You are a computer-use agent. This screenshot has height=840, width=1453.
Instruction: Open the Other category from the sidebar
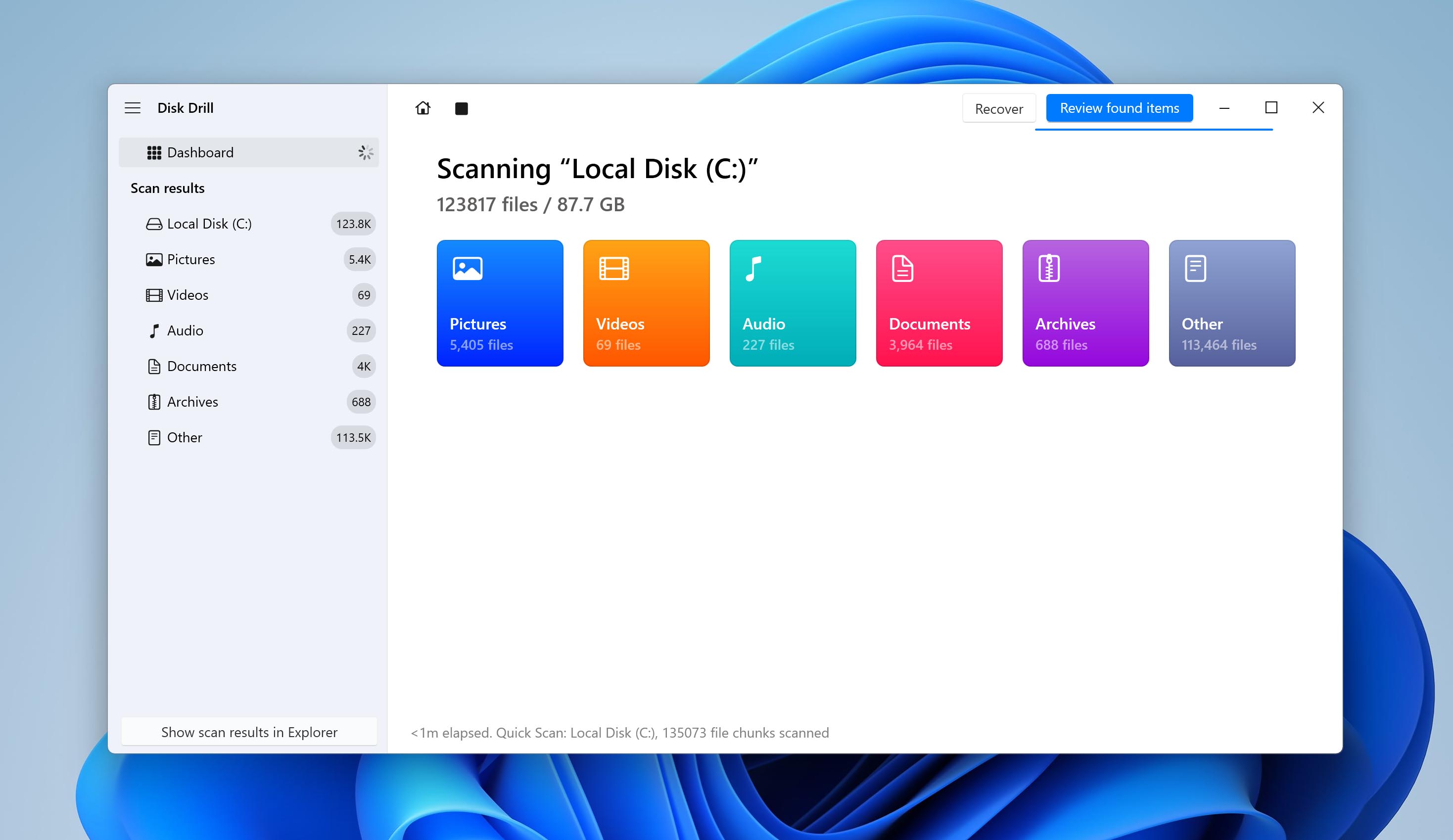click(185, 437)
